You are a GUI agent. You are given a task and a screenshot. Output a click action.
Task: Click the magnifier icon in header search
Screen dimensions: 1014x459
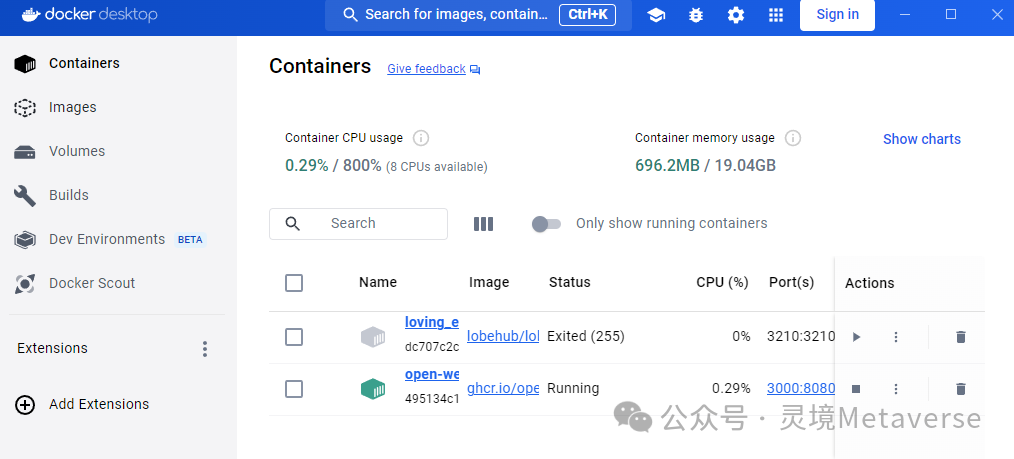point(351,15)
